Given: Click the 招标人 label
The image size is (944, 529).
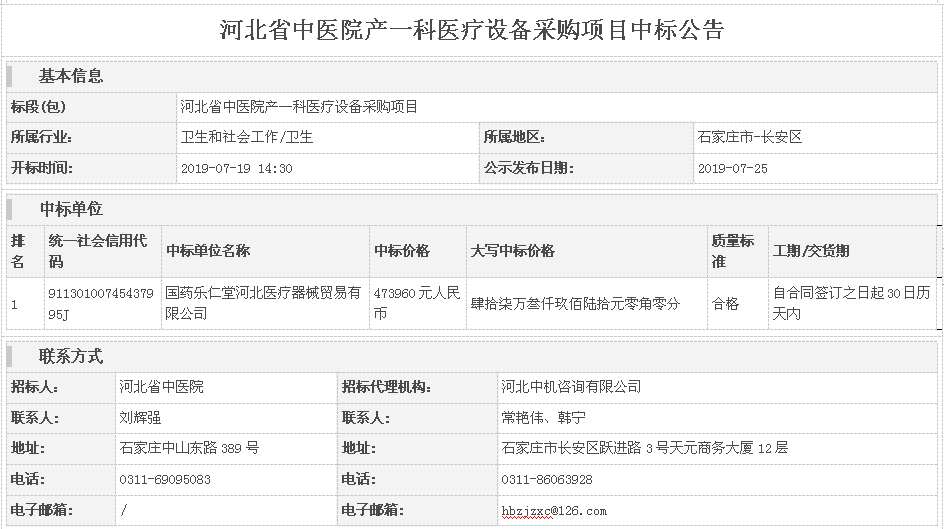Looking at the screenshot, I should click(x=34, y=387).
